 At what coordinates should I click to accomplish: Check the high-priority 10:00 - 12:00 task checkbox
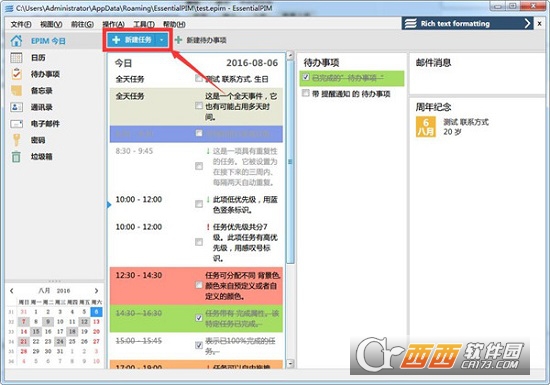199,242
